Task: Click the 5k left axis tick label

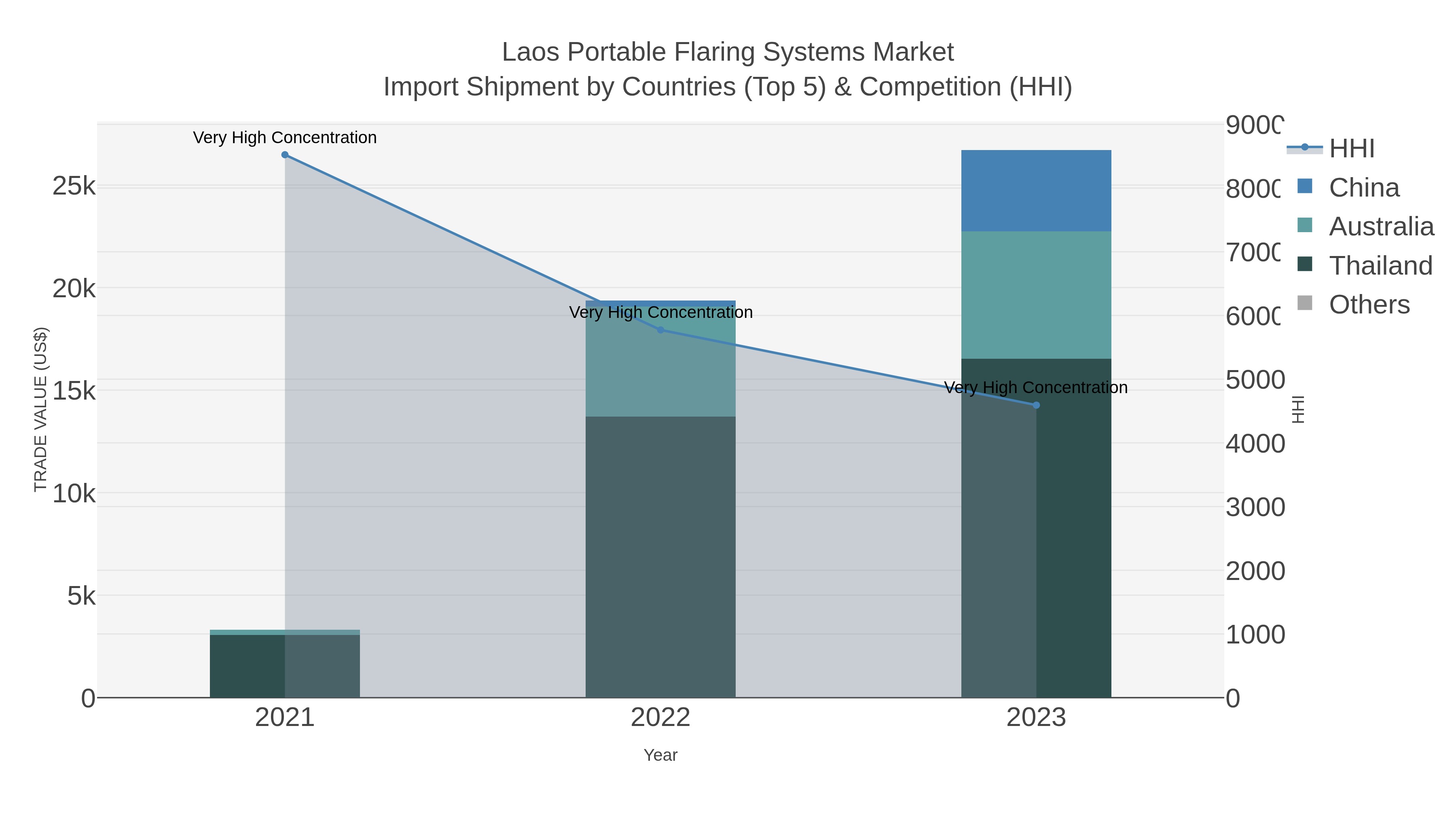Action: 81,596
